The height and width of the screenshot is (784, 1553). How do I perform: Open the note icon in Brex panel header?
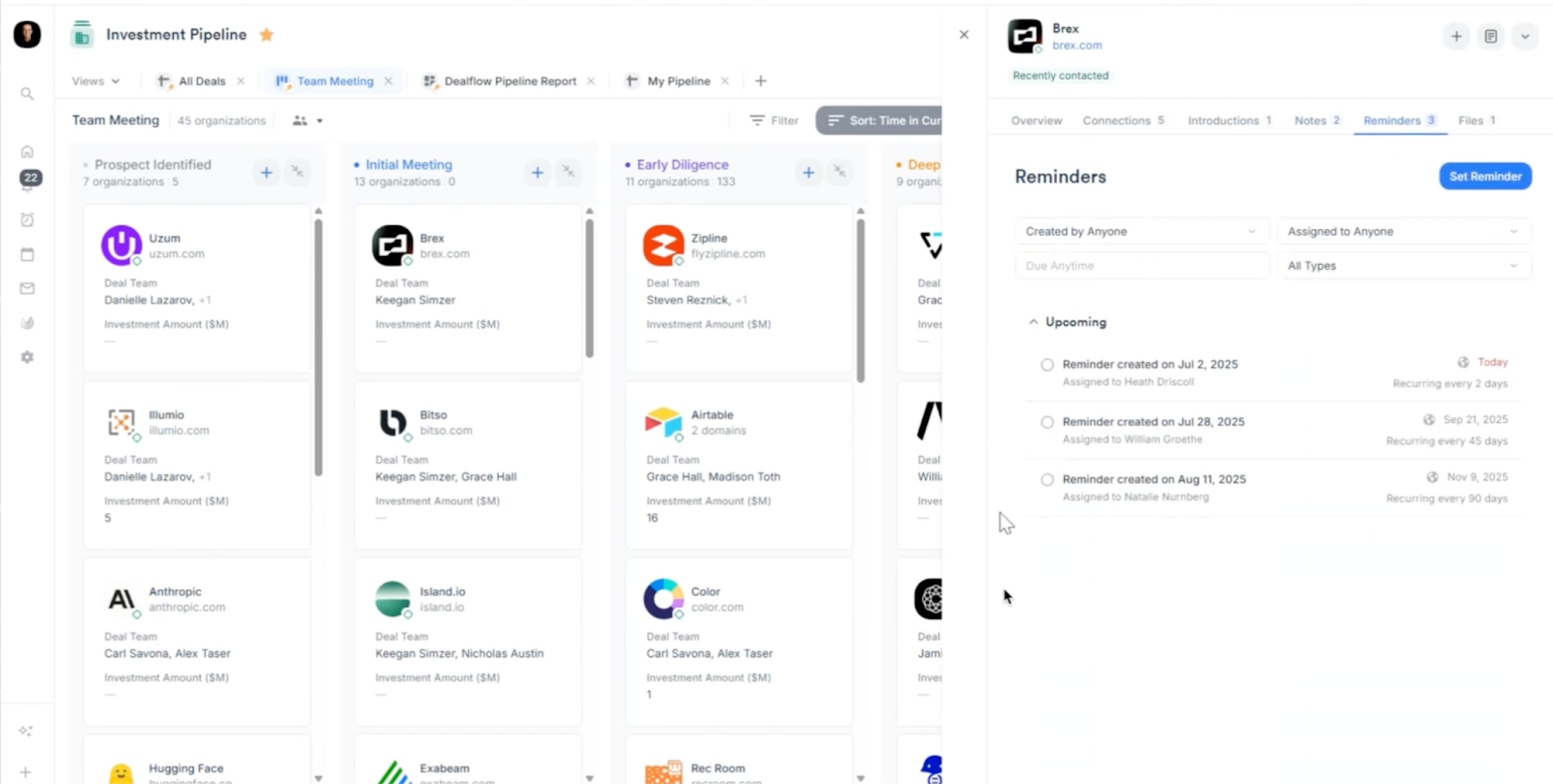point(1491,37)
